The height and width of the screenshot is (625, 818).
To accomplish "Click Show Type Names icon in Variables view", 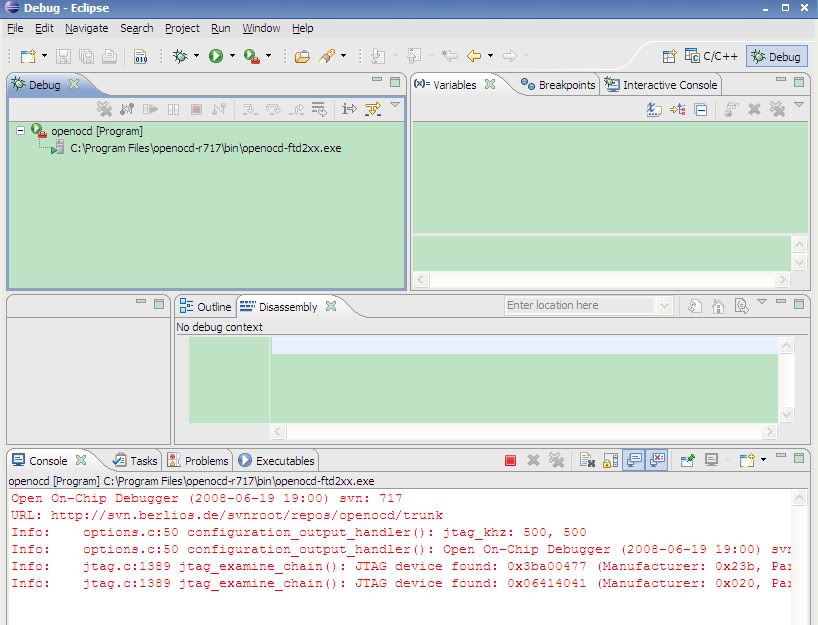I will click(654, 109).
